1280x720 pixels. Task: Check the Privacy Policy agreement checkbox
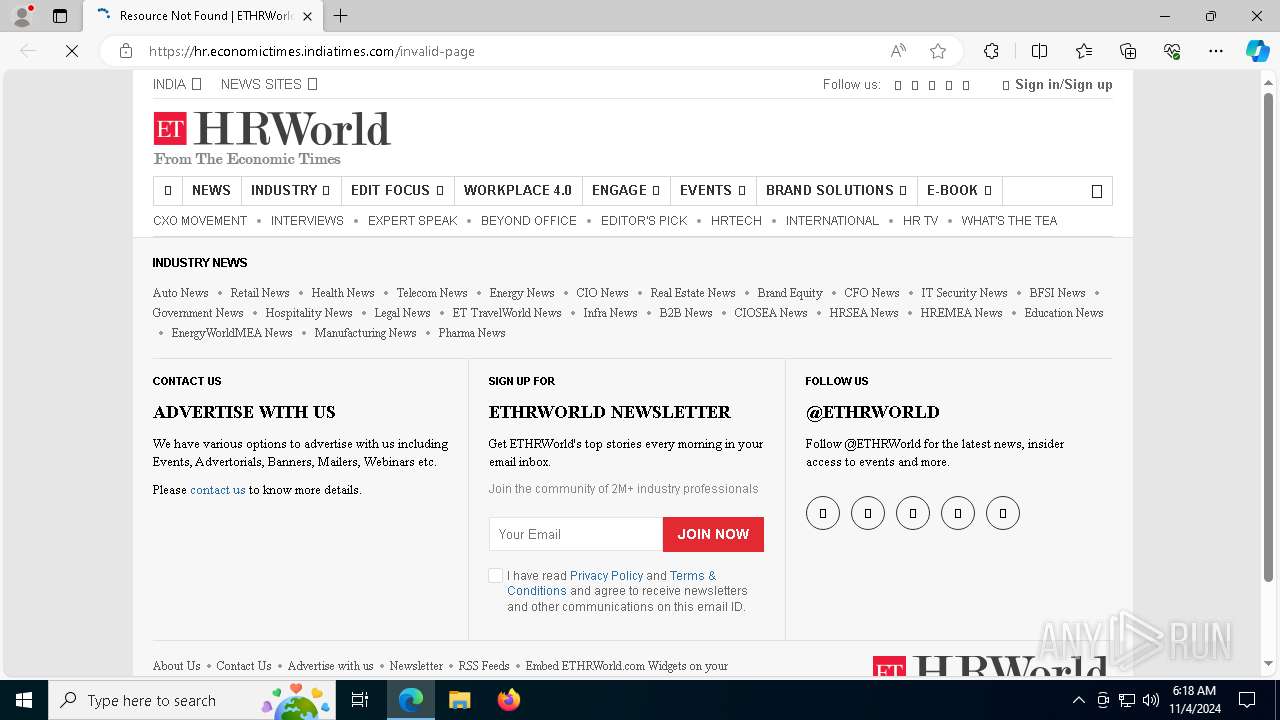[x=495, y=575]
